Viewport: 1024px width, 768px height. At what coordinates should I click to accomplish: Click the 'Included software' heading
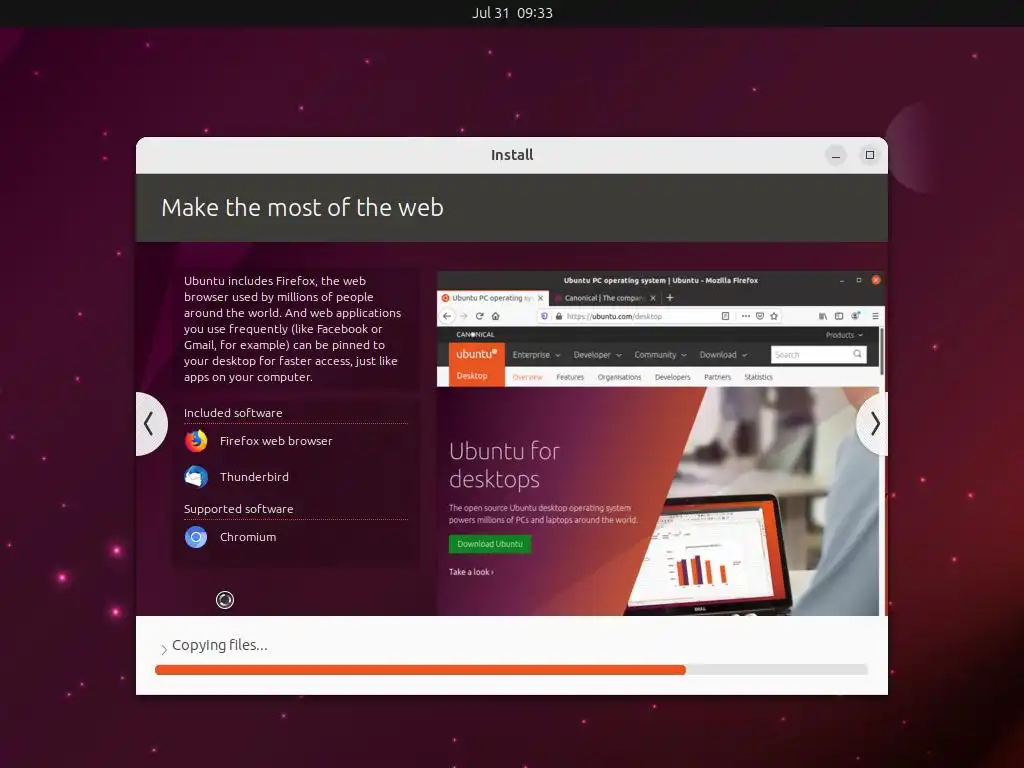click(233, 413)
